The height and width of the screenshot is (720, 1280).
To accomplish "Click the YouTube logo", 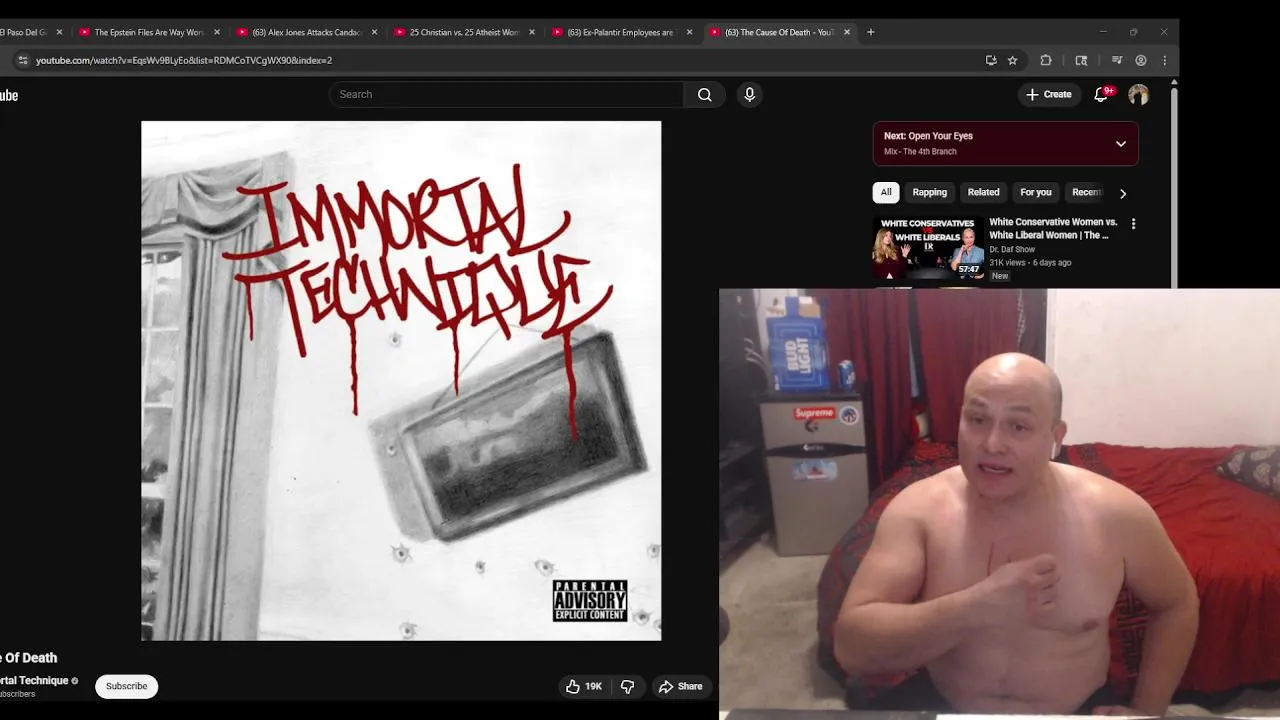I will click(9, 95).
